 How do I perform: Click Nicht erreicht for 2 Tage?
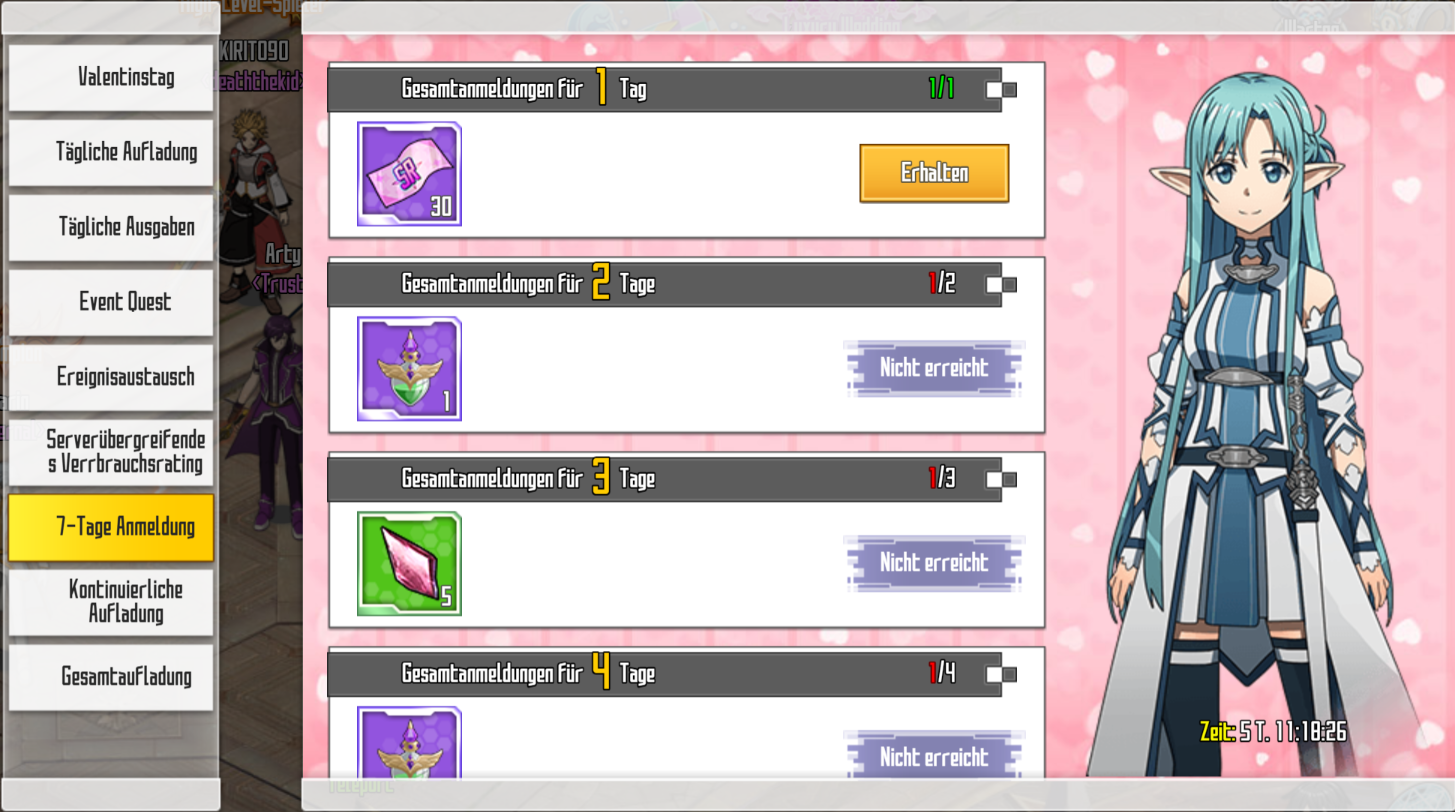[x=934, y=368]
